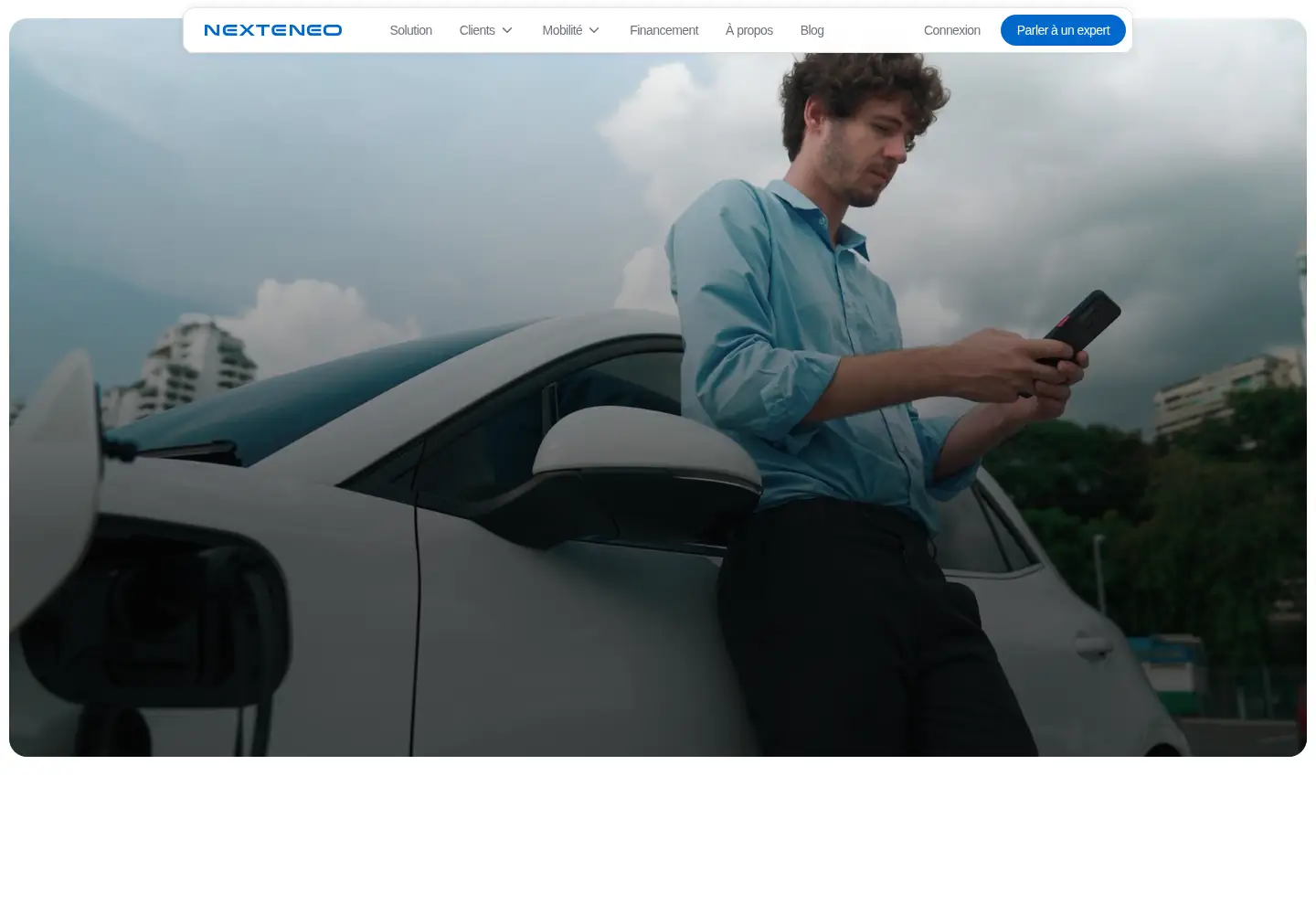
Task: Click the Parler à un expert button
Action: [1063, 30]
